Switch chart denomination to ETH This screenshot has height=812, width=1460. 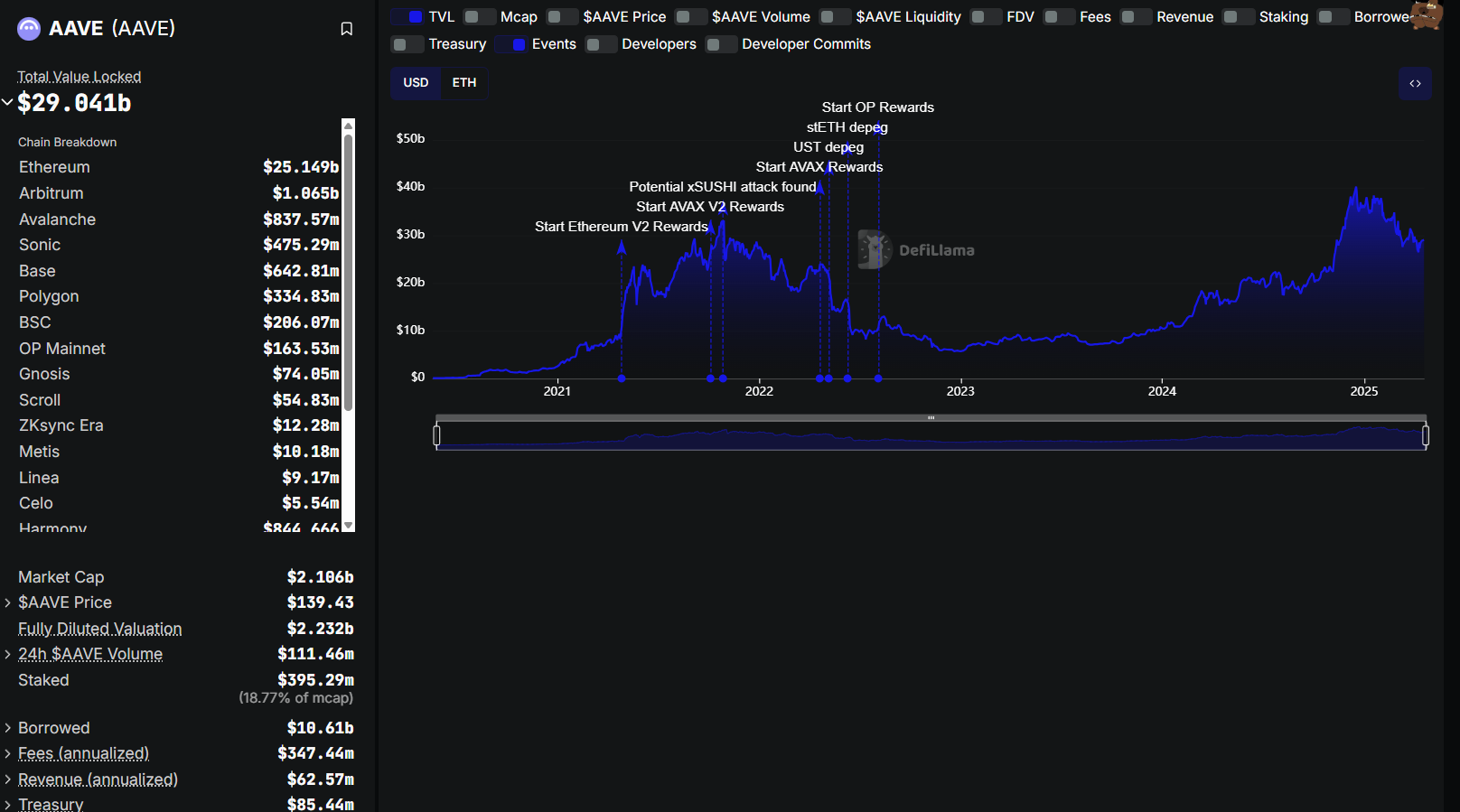tap(464, 83)
